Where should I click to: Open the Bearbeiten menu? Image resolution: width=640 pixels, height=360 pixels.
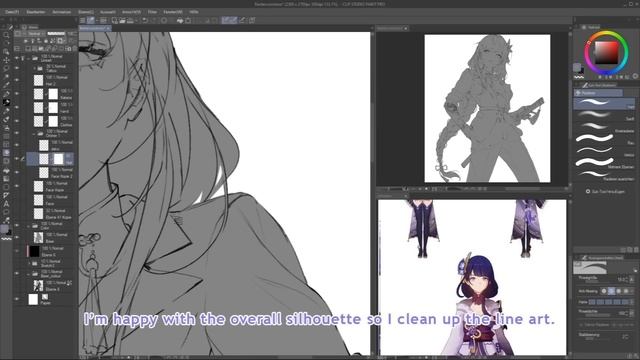(36, 12)
